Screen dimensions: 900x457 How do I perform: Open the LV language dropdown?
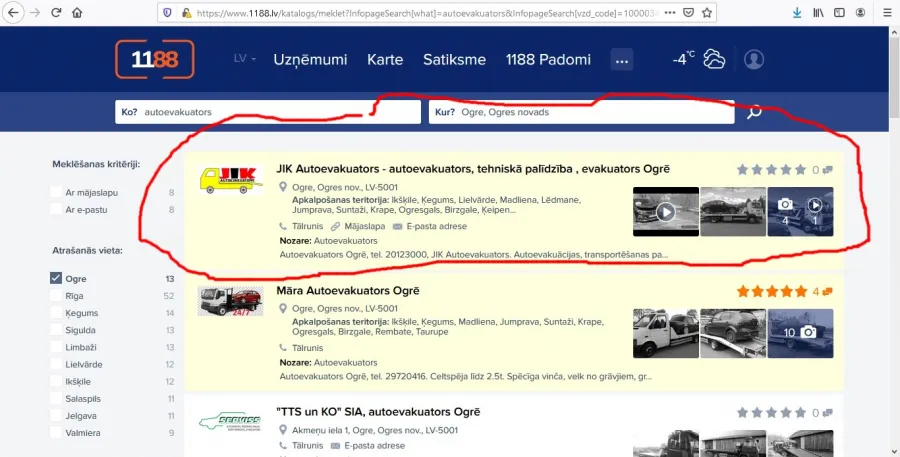[245, 59]
